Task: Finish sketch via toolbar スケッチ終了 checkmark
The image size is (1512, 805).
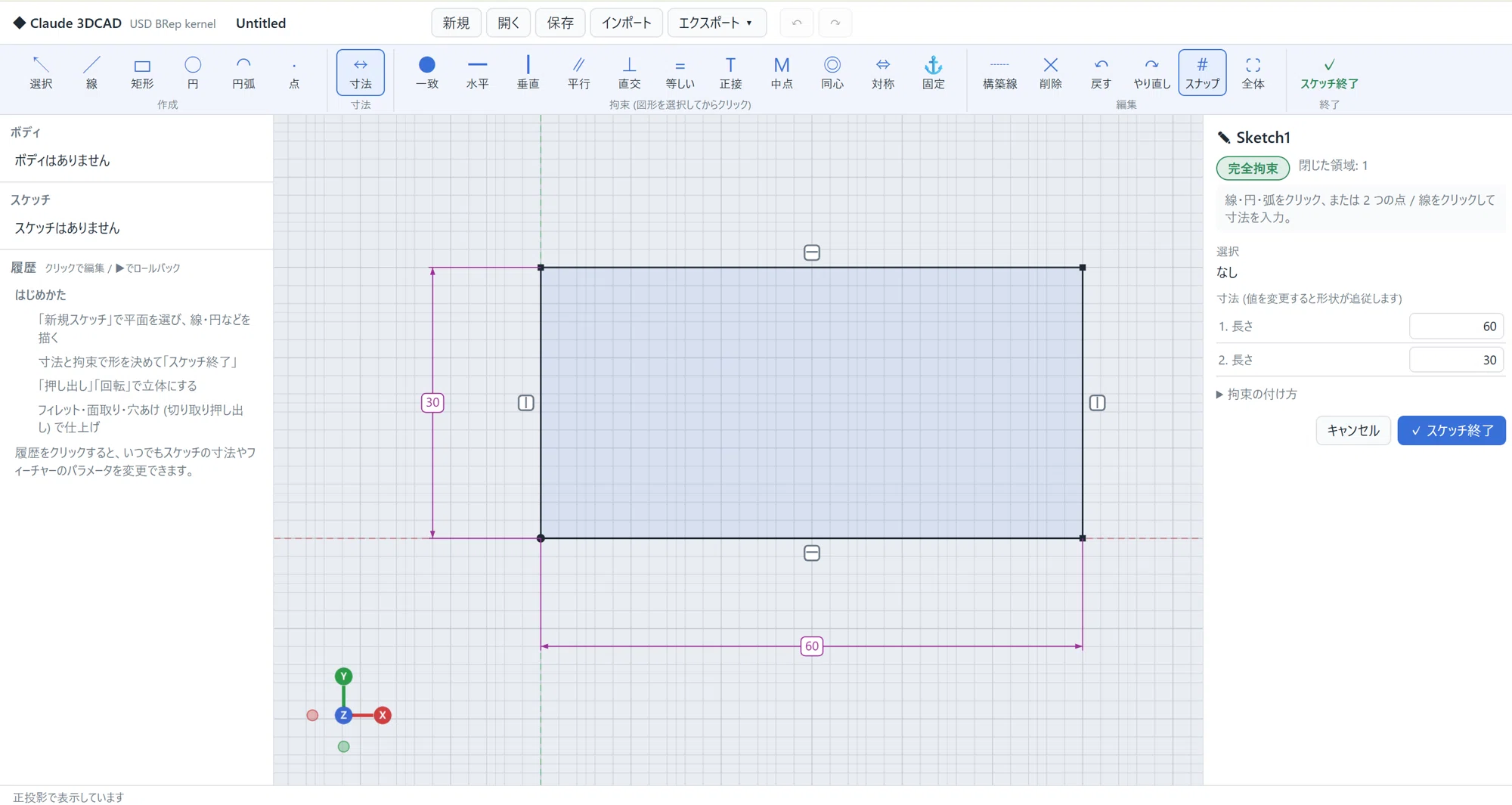Action: coord(1329,73)
